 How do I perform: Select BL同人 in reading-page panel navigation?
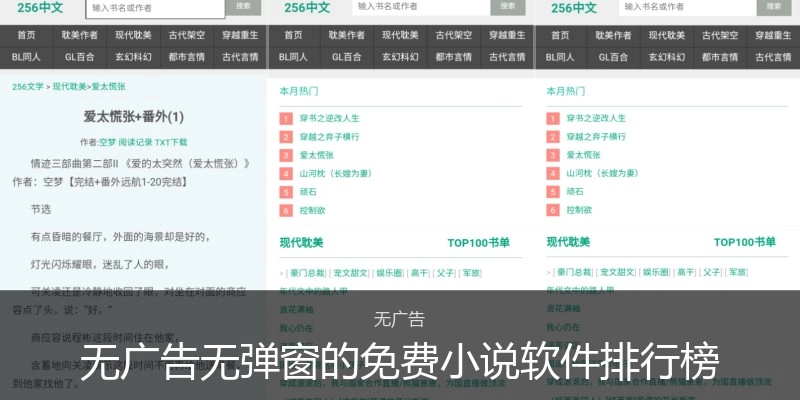pos(27,57)
